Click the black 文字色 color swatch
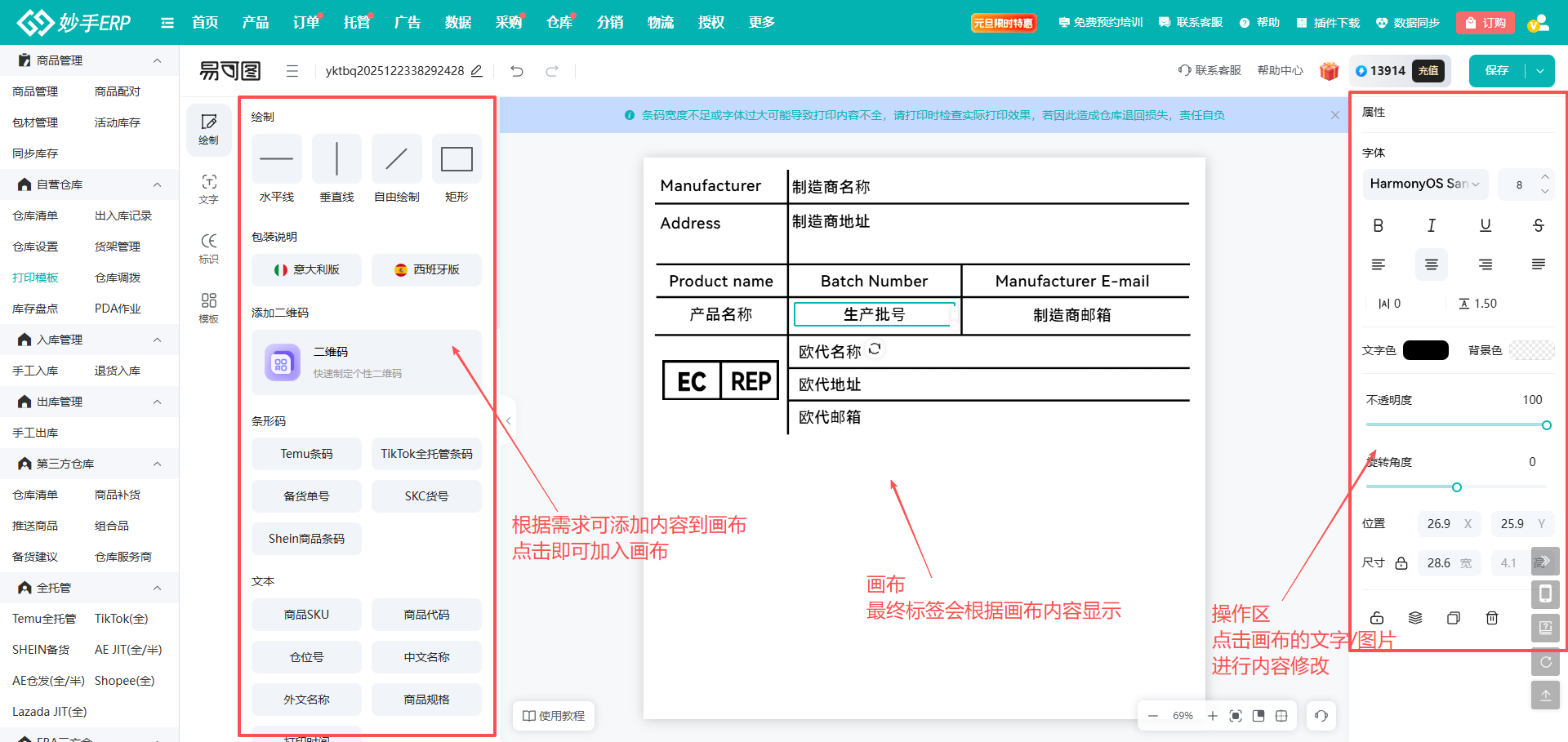The height and width of the screenshot is (742, 1568). [x=1426, y=350]
